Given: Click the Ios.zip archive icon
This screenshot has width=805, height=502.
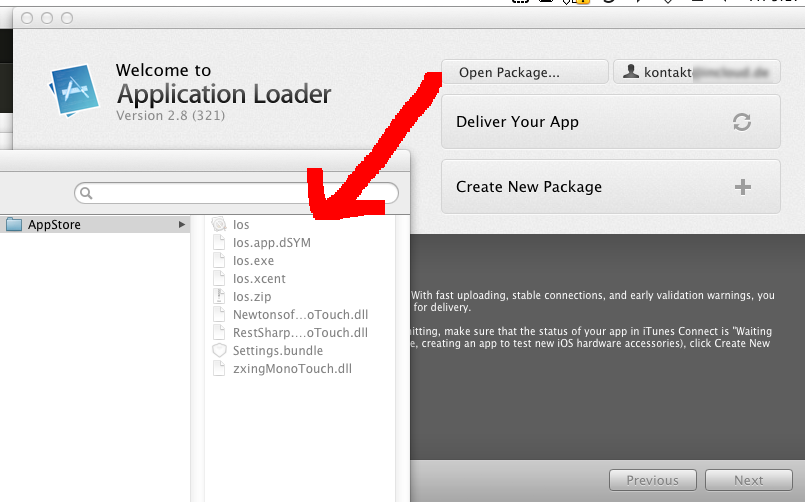Looking at the screenshot, I should click(x=220, y=297).
